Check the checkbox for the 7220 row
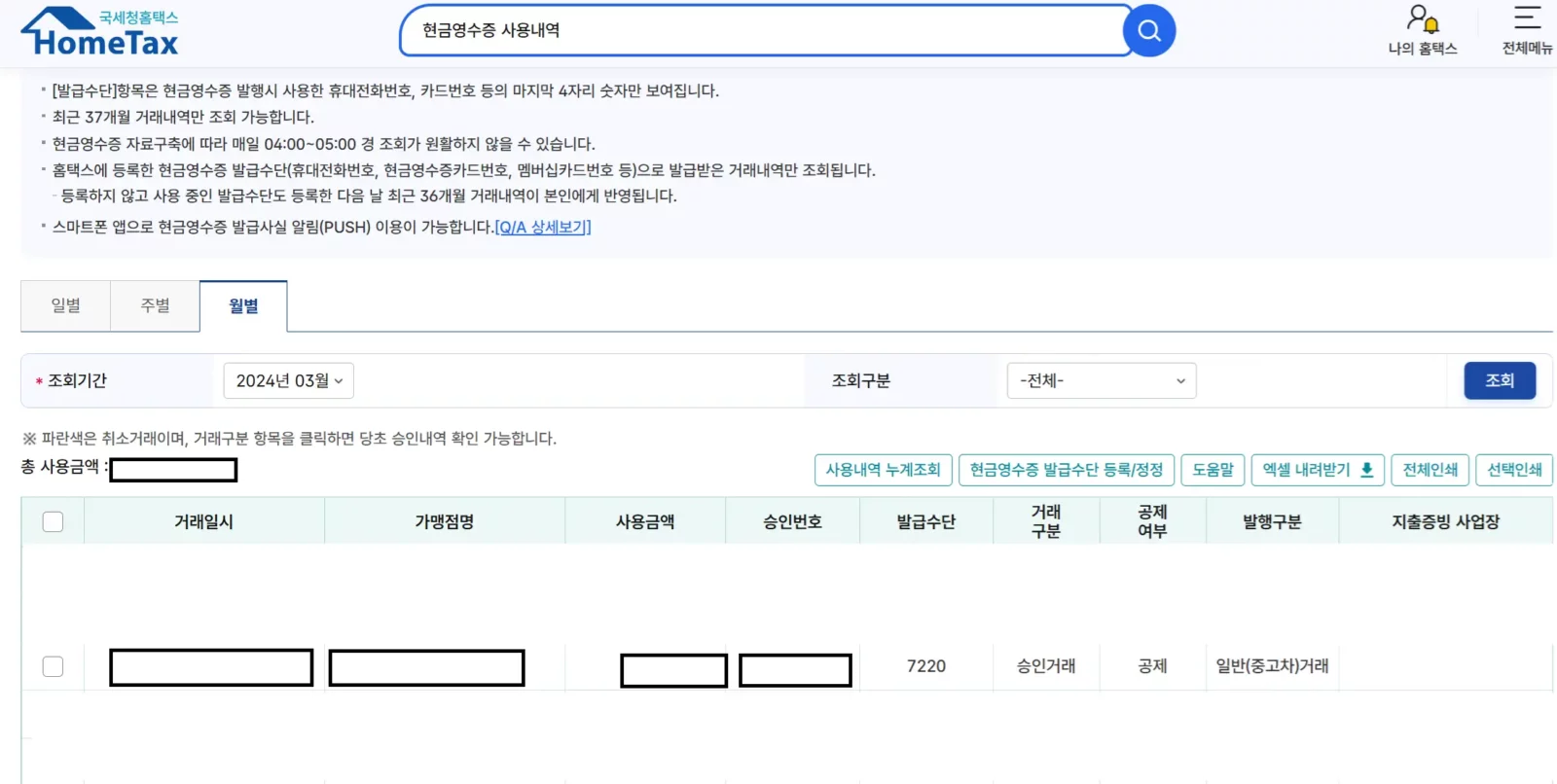Screen dimensions: 1557x784 click(x=54, y=666)
